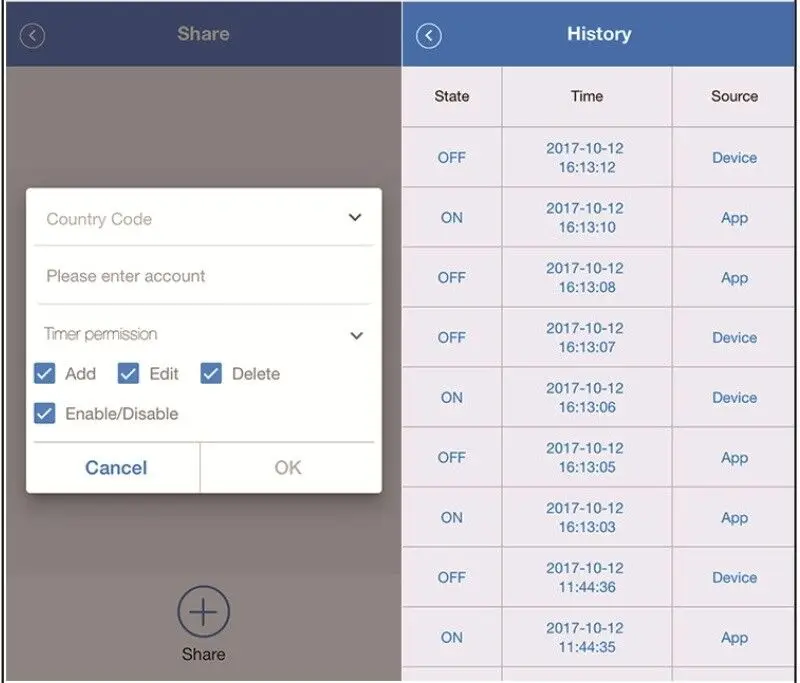Select time entry 2017-10-12 11:44:36
Viewport: 800px width, 683px height.
(586, 577)
